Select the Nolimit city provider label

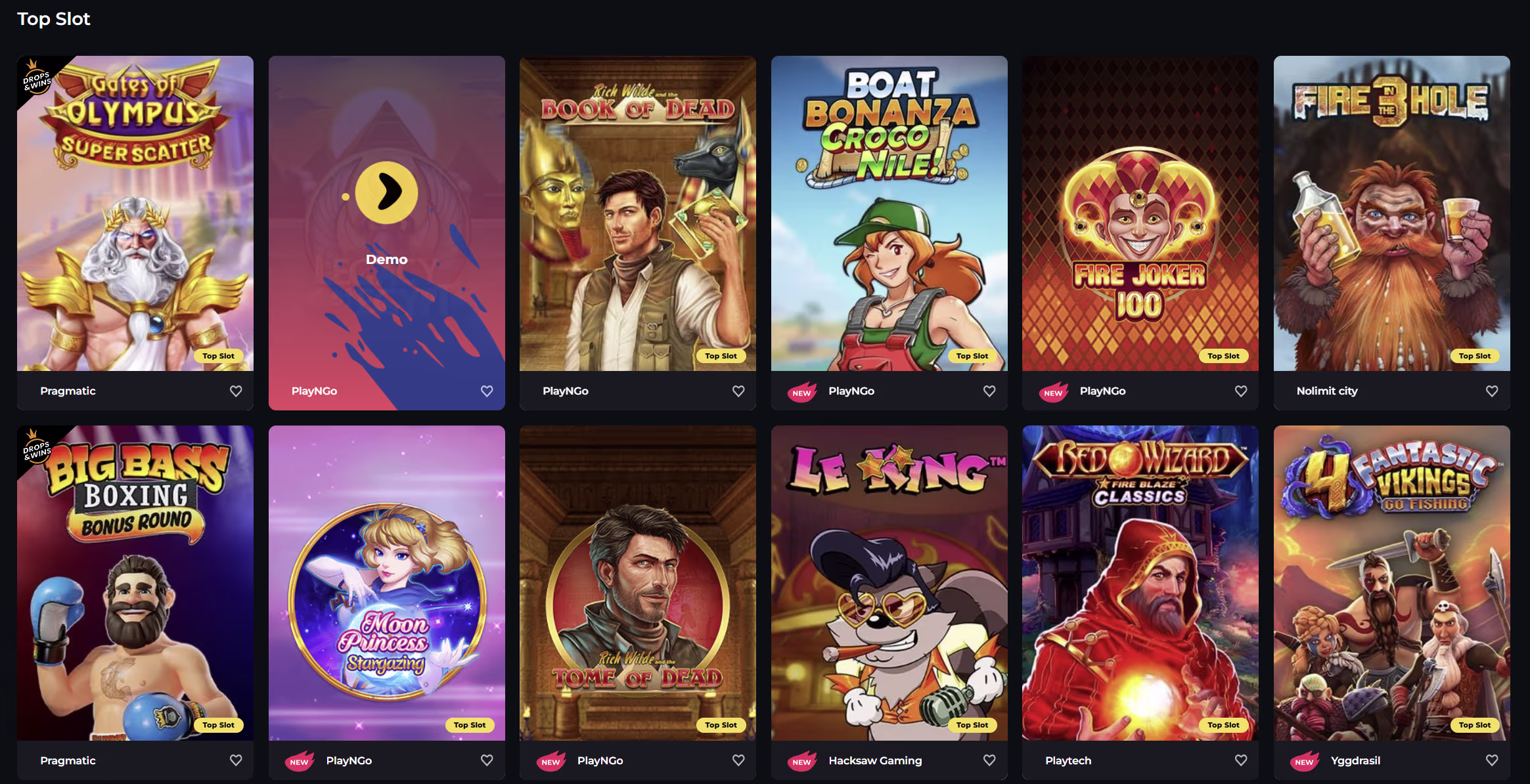point(1327,391)
